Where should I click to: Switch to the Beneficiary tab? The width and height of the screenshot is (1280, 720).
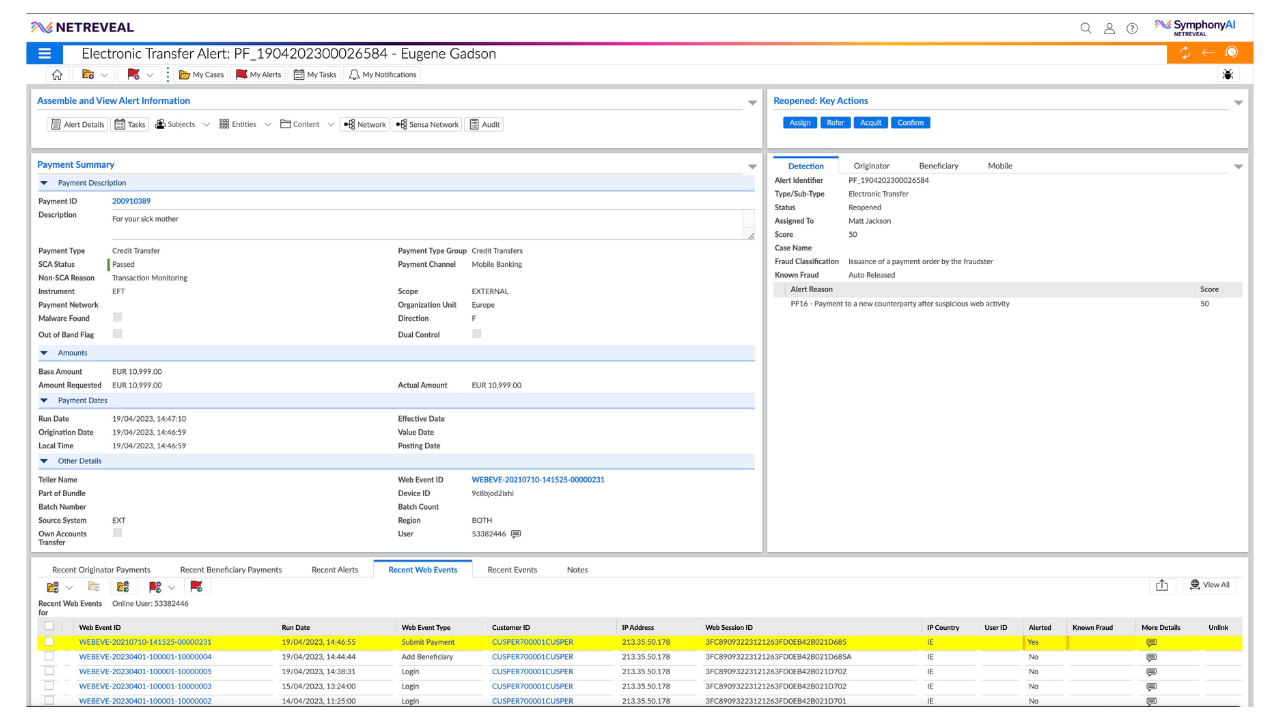[x=938, y=166]
